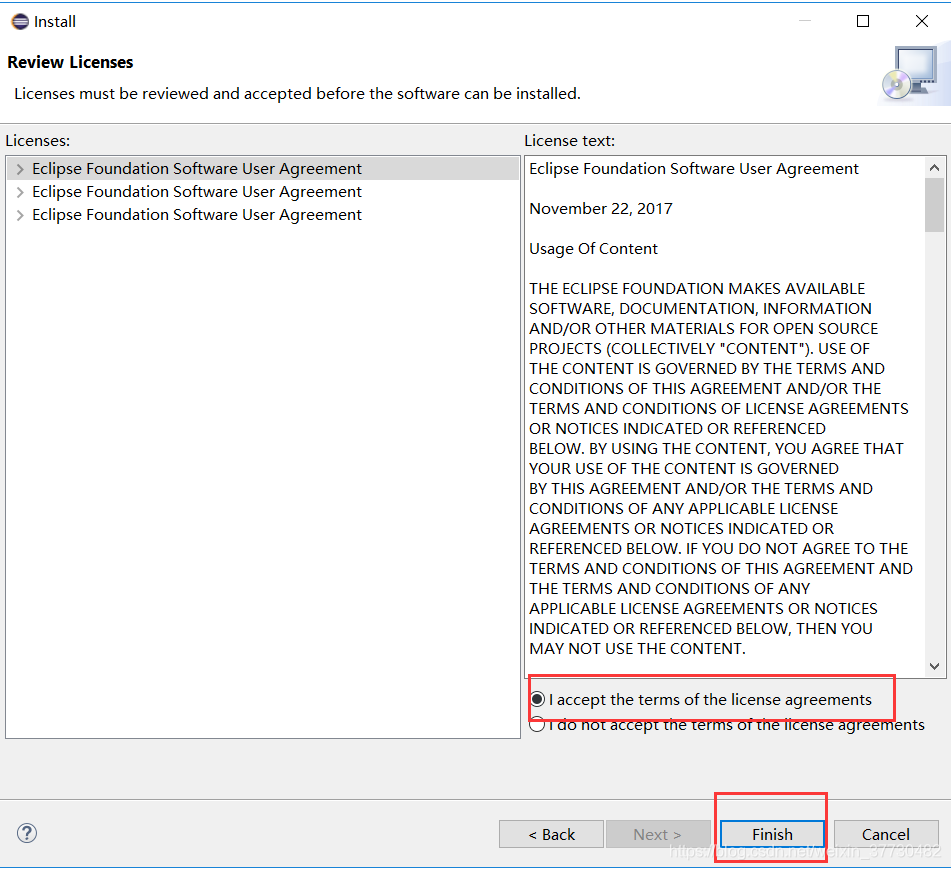The height and width of the screenshot is (870, 951).
Task: Click the 'Usage Of Content' heading text
Action: coord(593,249)
